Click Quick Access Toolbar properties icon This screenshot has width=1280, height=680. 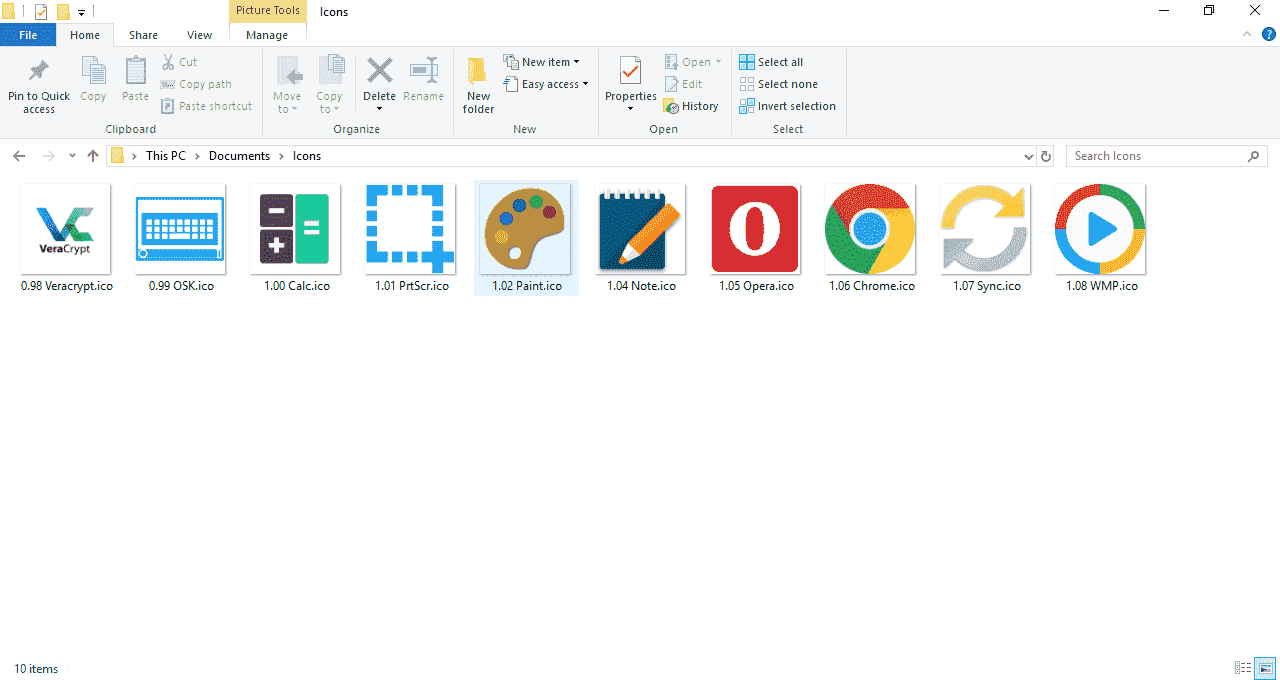[41, 12]
